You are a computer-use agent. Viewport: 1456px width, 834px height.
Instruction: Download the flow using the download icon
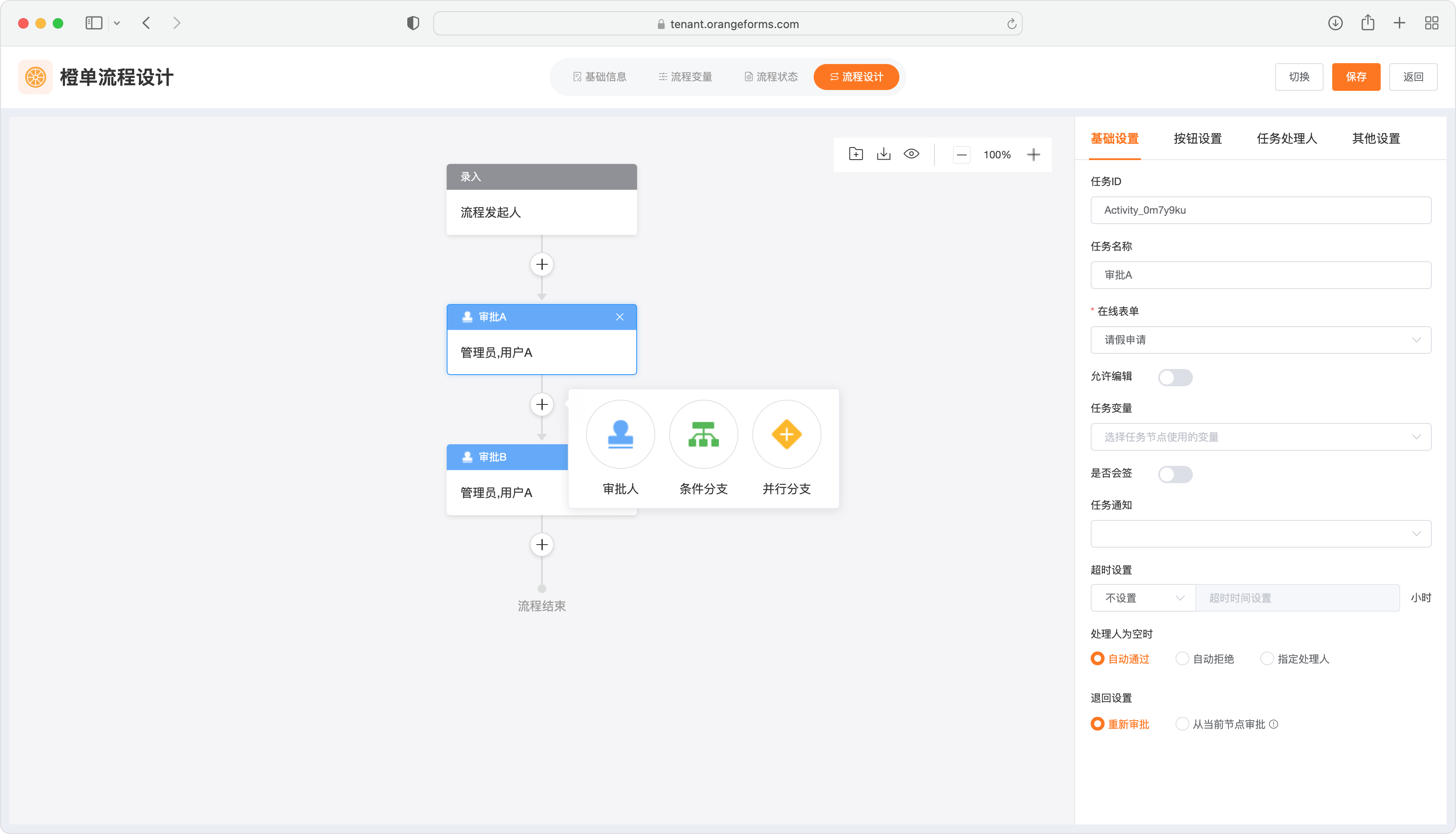click(x=883, y=154)
